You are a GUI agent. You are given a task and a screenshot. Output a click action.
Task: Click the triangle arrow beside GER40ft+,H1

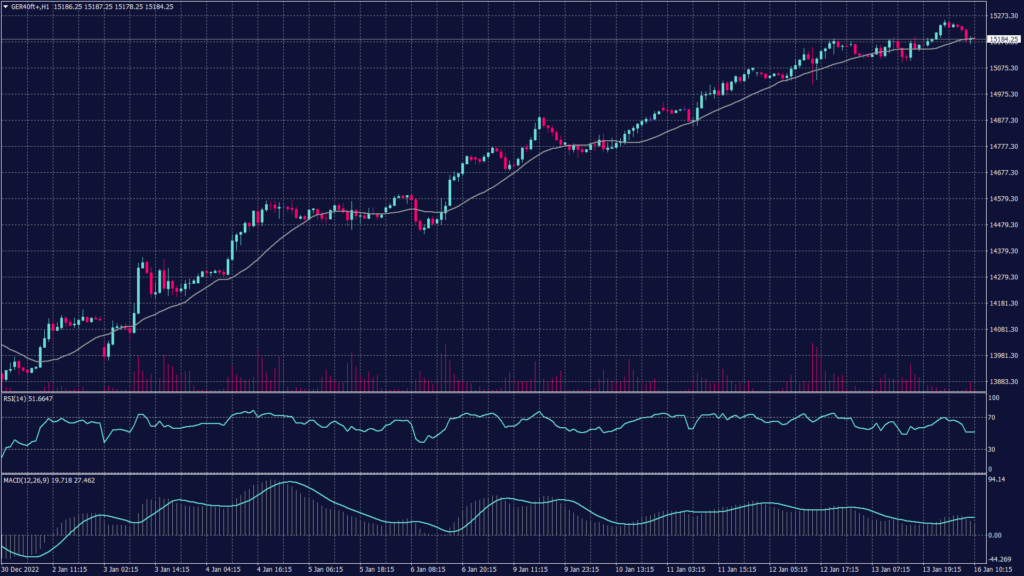click(x=6, y=7)
